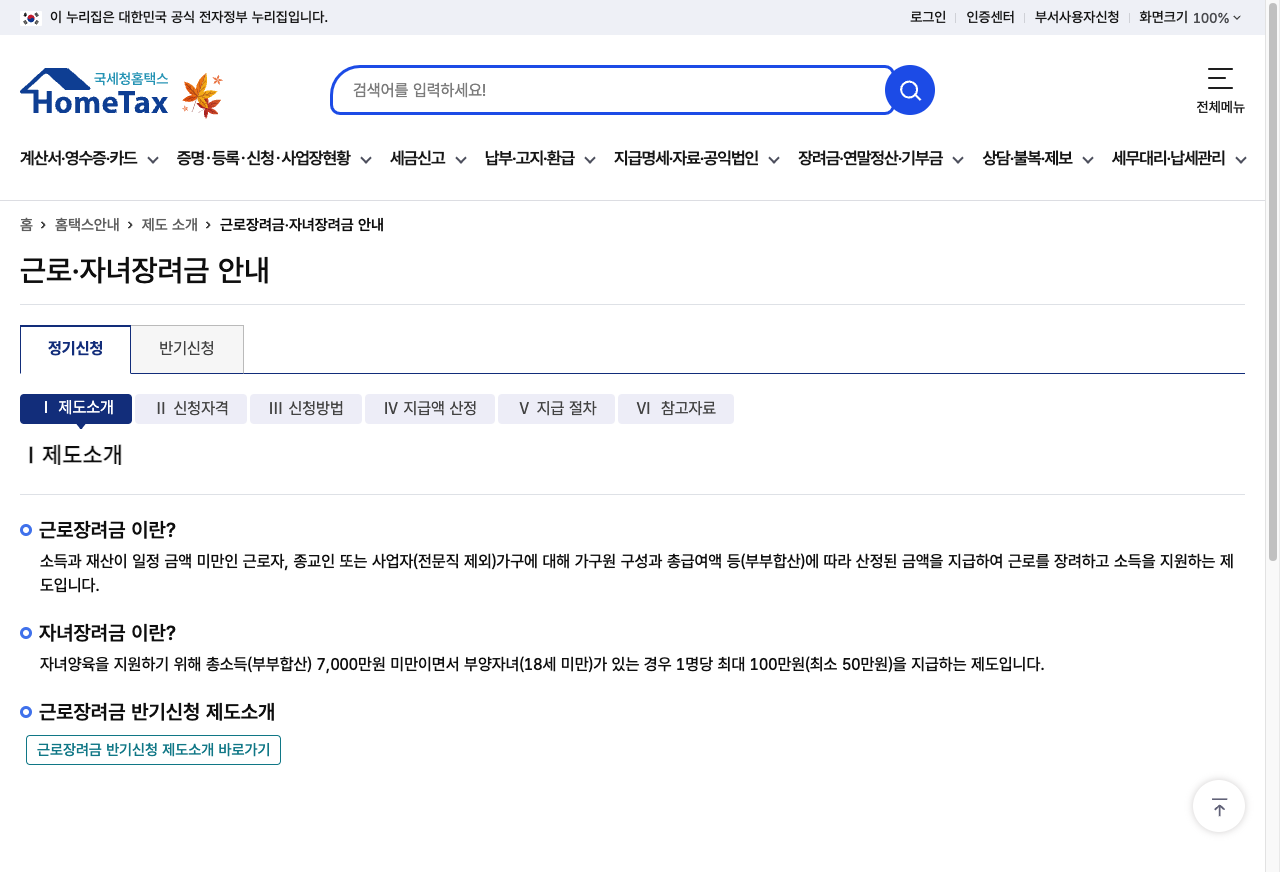Image resolution: width=1280 pixels, height=872 pixels.
Task: Open the 화면크기 100% dropdown
Action: click(x=1190, y=17)
